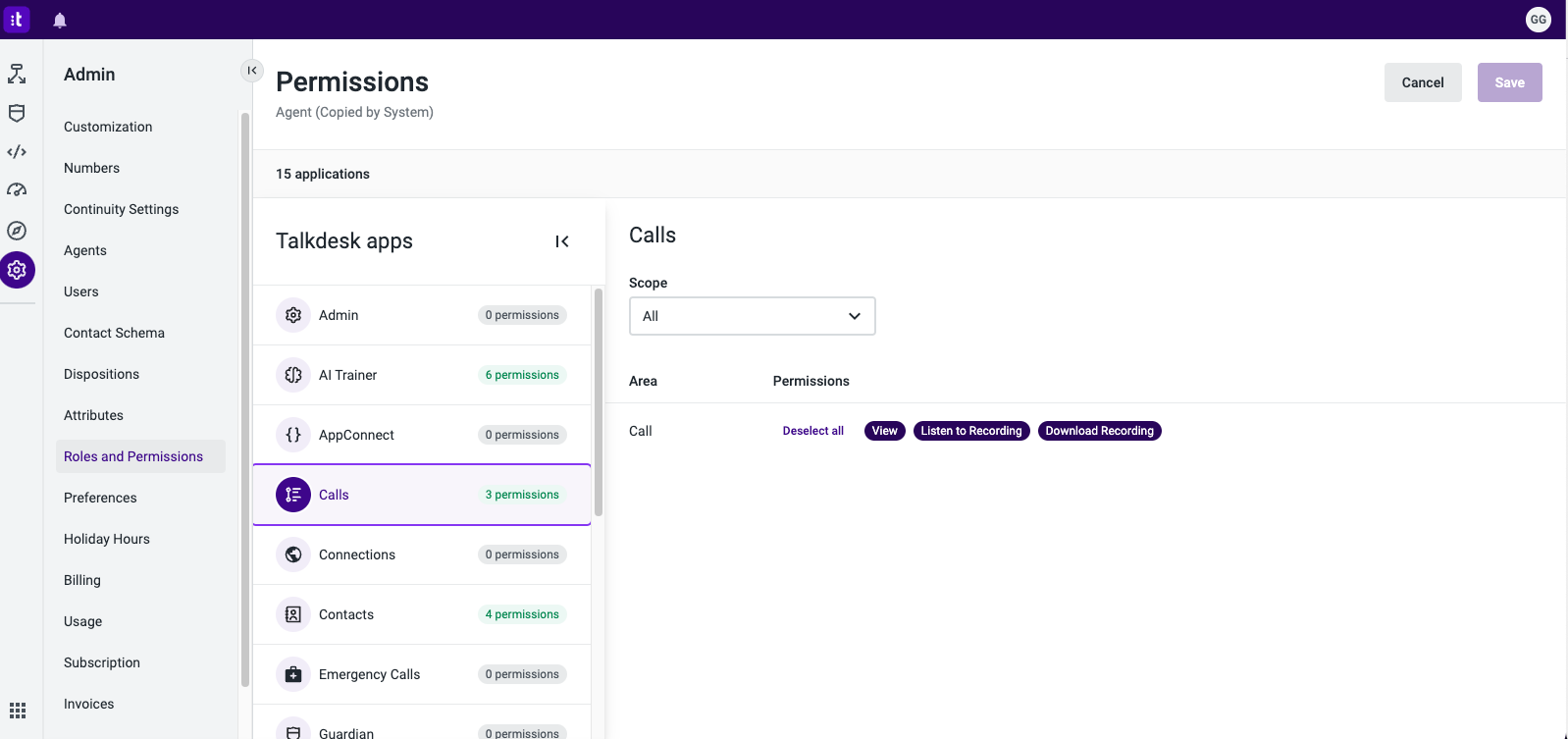Select Roles and Permissions

140,456
